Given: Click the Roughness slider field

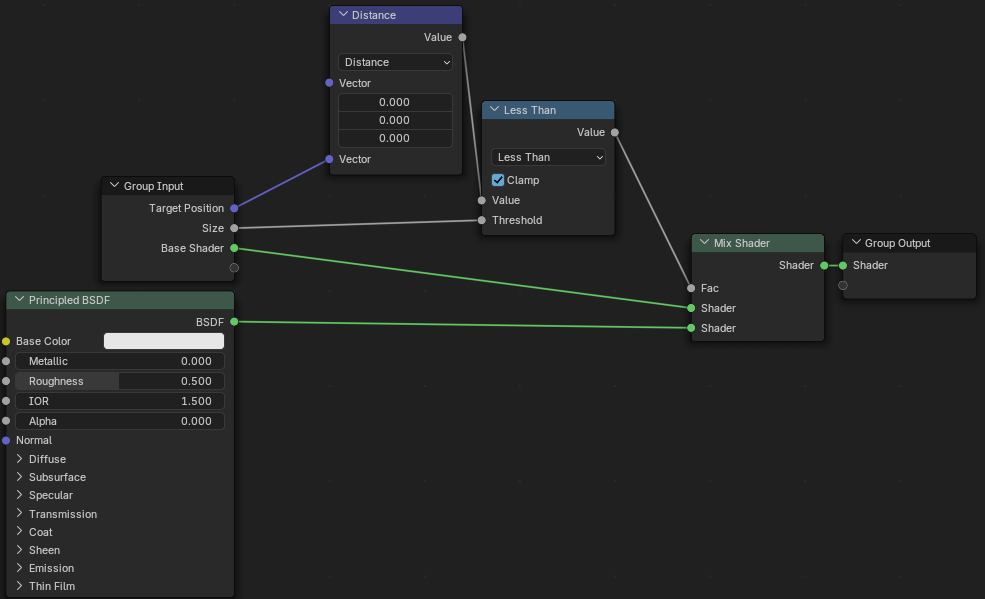Looking at the screenshot, I should point(120,381).
